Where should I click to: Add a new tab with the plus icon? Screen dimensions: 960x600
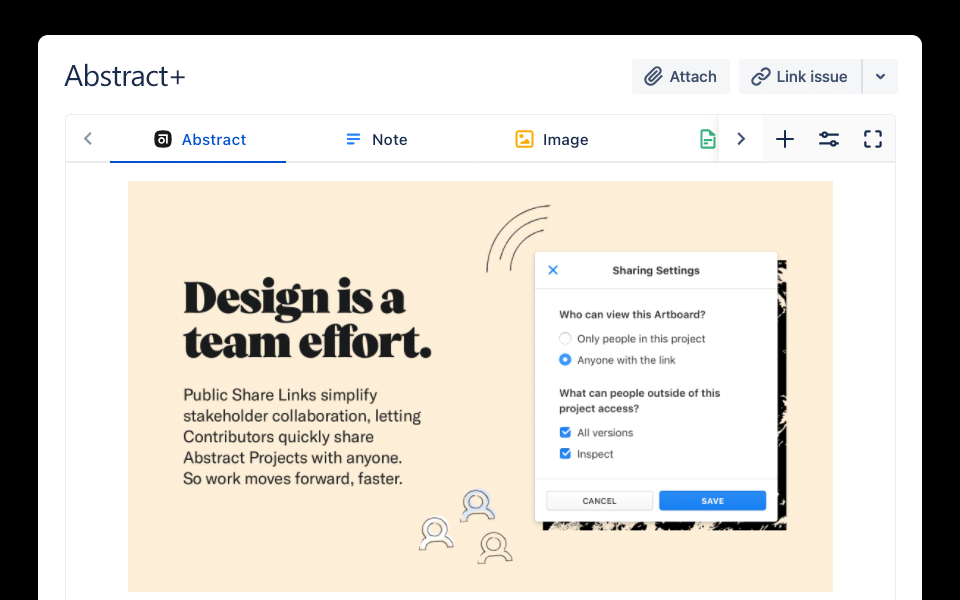pos(785,139)
